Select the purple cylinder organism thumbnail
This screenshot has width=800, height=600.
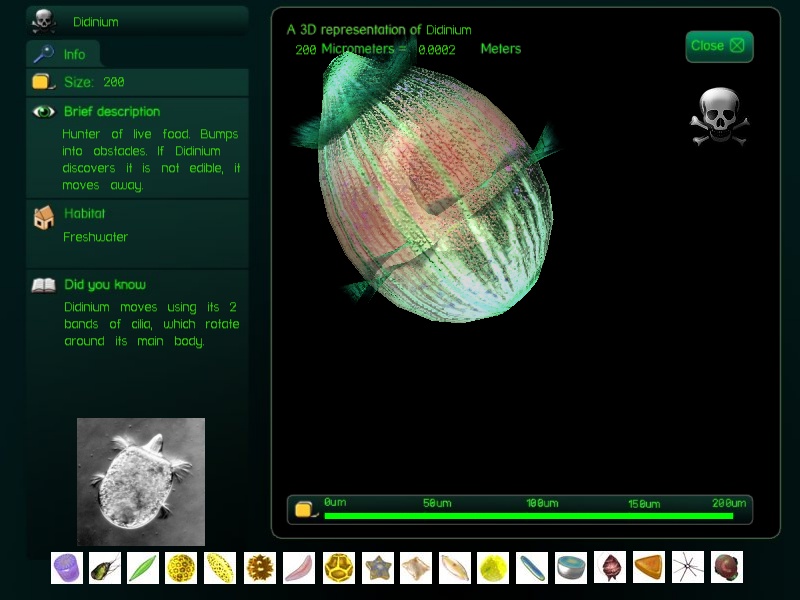pyautogui.click(x=67, y=567)
